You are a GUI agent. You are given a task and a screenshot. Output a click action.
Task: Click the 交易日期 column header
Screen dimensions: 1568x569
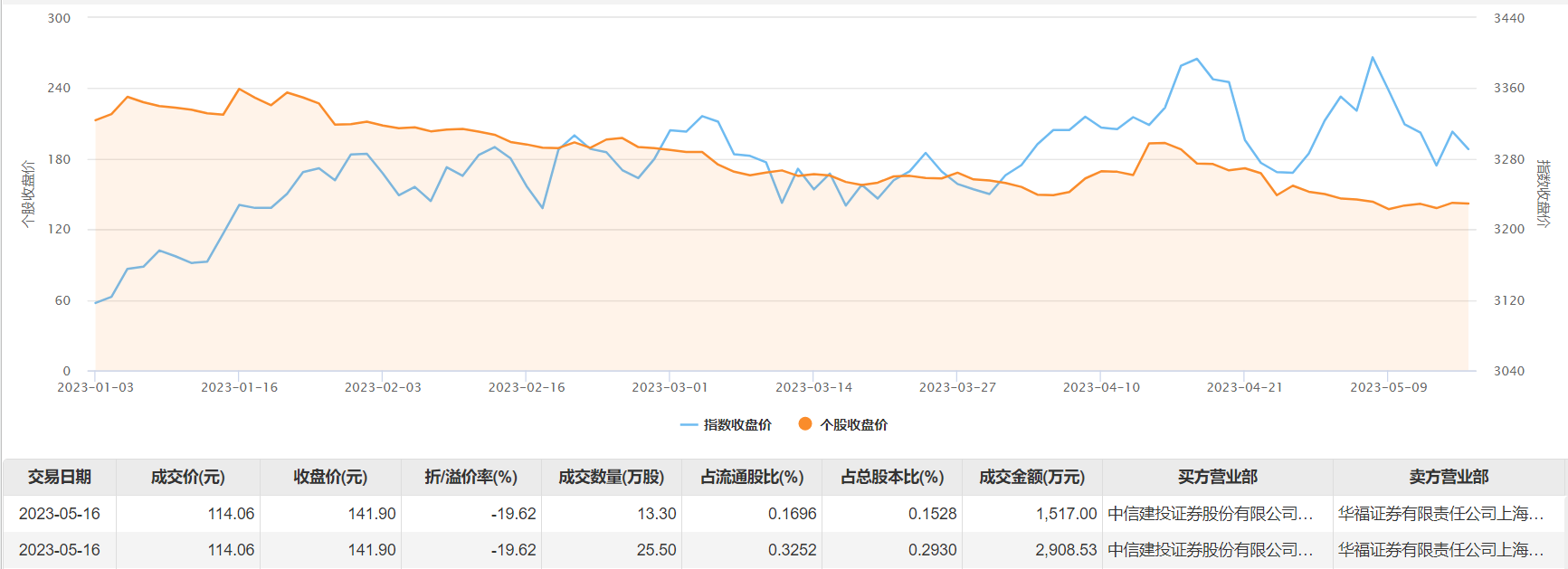[60, 477]
